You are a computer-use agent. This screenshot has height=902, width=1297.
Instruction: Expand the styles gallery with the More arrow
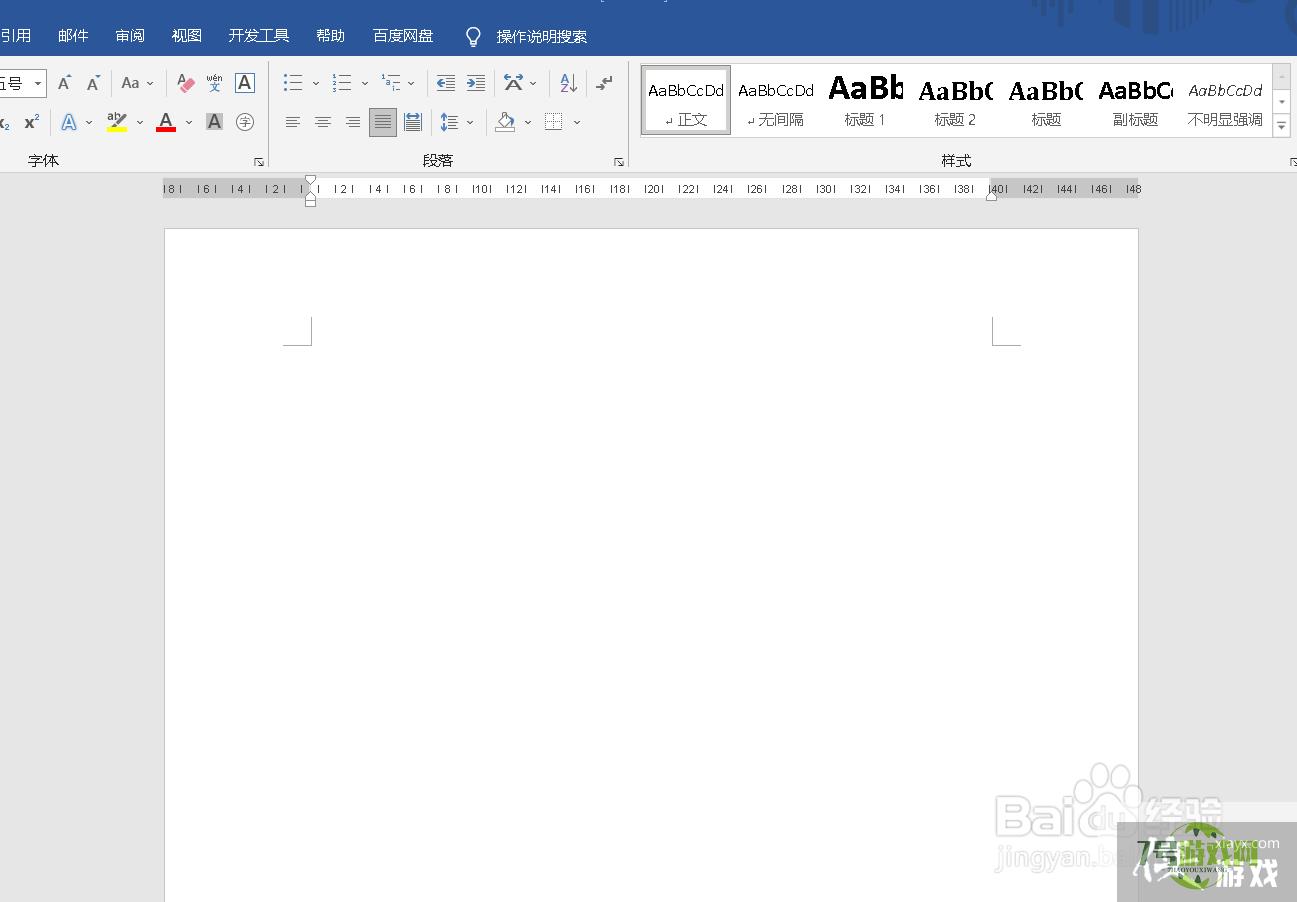point(1282,125)
